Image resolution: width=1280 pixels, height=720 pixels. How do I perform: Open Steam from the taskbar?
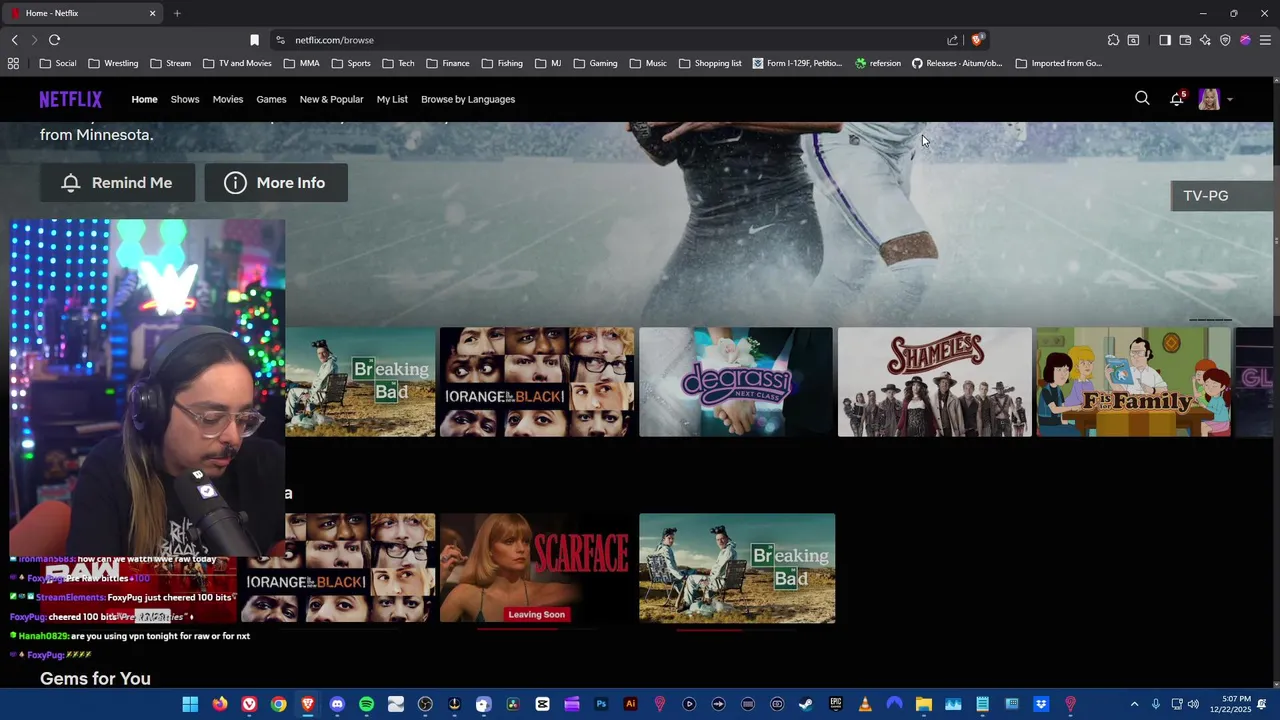pyautogui.click(x=806, y=704)
